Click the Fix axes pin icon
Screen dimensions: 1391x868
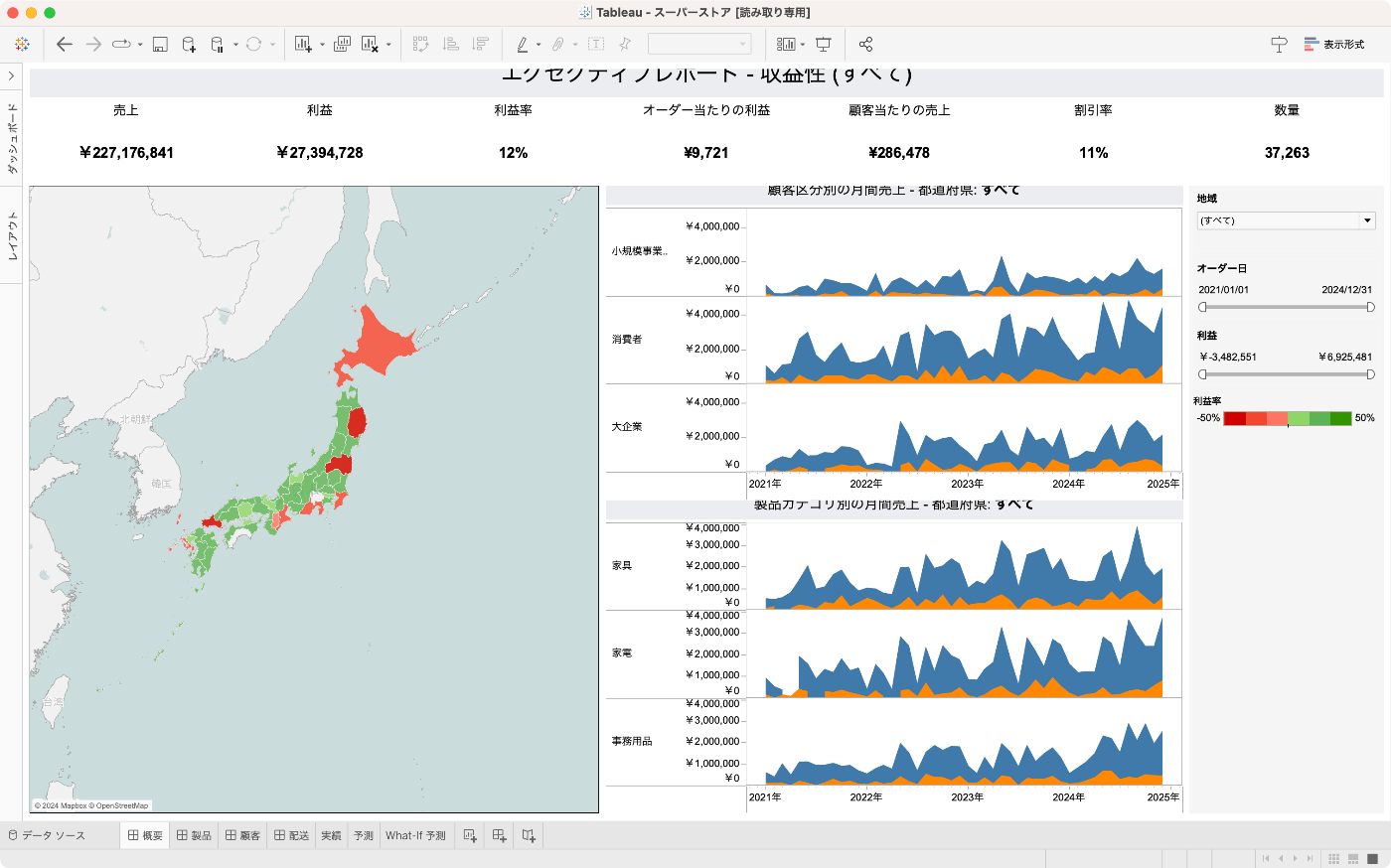tap(625, 44)
